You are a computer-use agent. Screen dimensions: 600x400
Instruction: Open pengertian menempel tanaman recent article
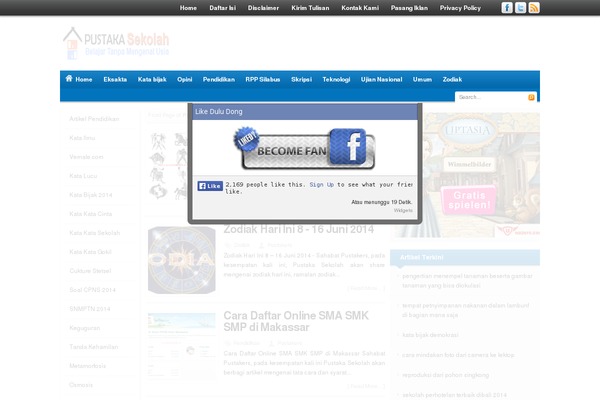point(467,281)
